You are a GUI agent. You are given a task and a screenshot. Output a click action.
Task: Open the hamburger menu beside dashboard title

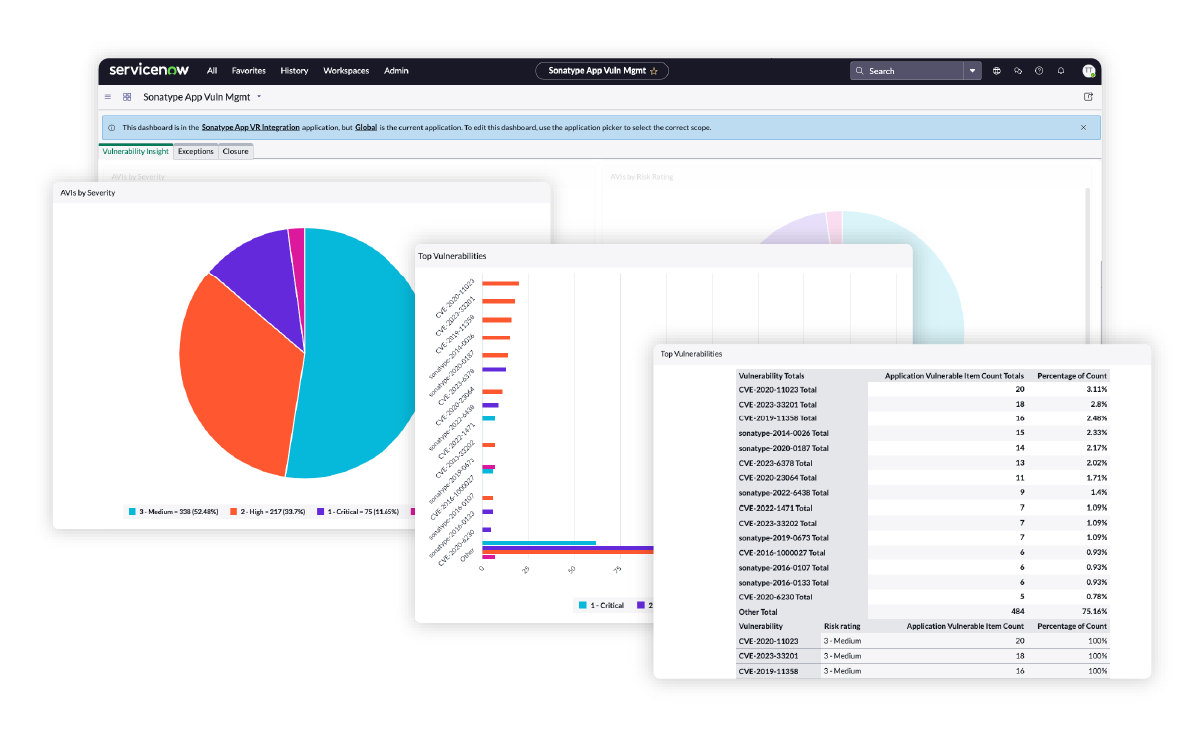[108, 97]
